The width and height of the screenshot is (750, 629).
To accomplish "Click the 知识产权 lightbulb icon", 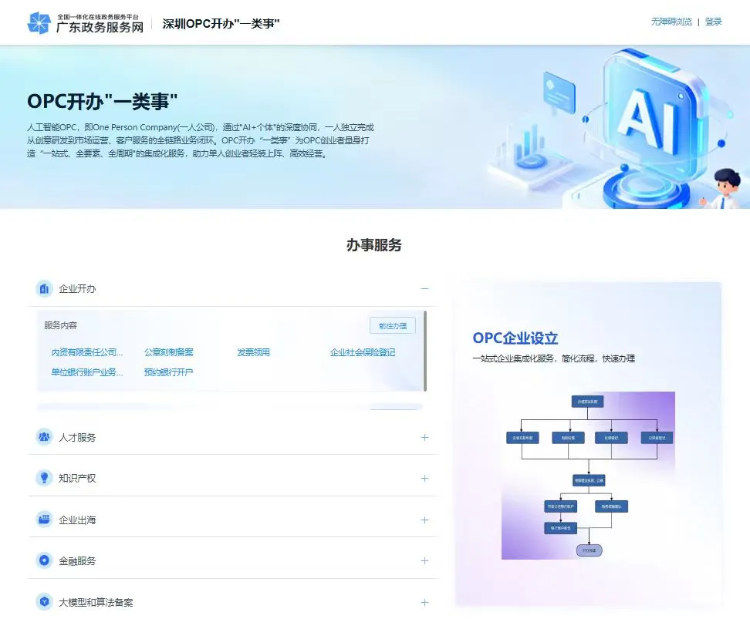I will (44, 478).
